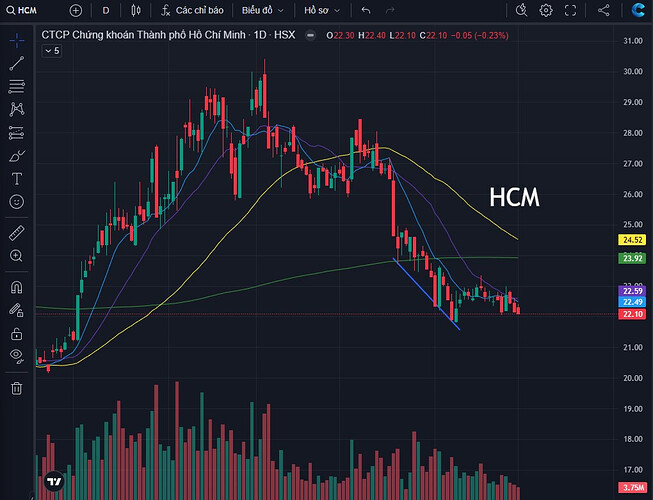
Task: Open the 'Các chỉ báo' indicators menu
Action: click(x=192, y=10)
